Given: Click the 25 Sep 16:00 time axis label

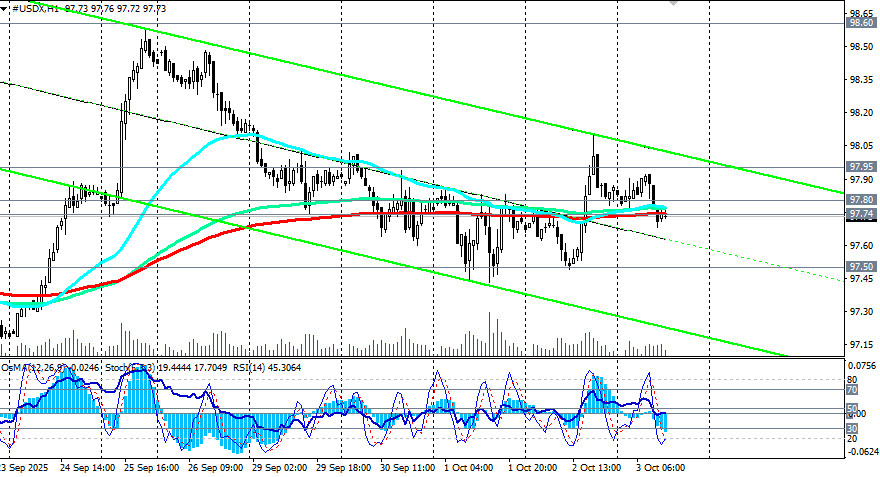Looking at the screenshot, I should (152, 467).
